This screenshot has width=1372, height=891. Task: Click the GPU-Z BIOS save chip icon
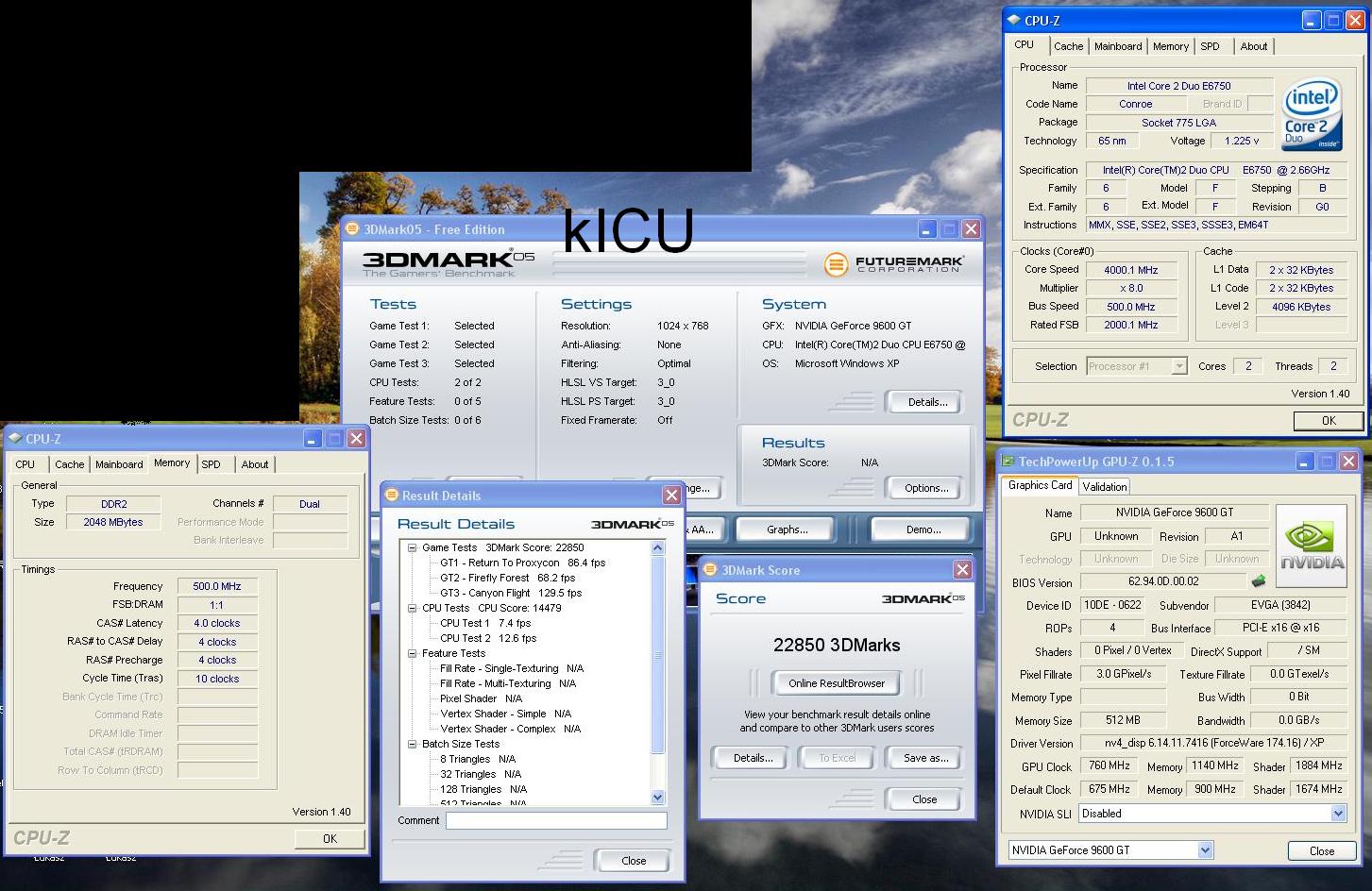pos(1259,581)
